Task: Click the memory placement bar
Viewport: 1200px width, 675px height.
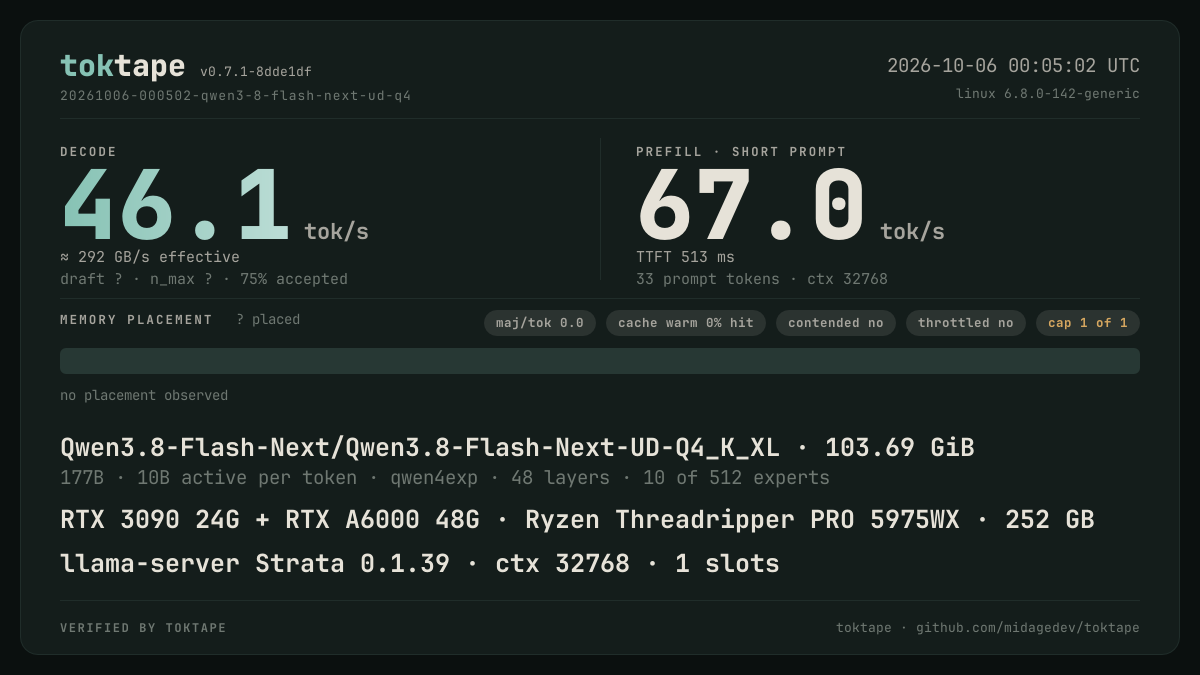Action: click(600, 361)
